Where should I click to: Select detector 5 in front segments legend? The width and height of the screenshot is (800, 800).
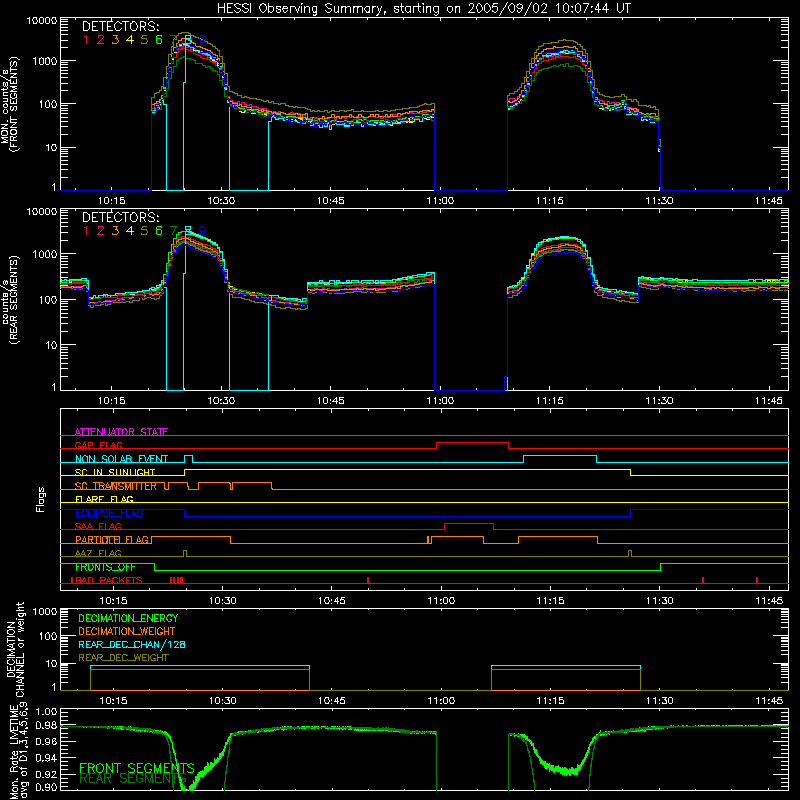click(x=144, y=40)
